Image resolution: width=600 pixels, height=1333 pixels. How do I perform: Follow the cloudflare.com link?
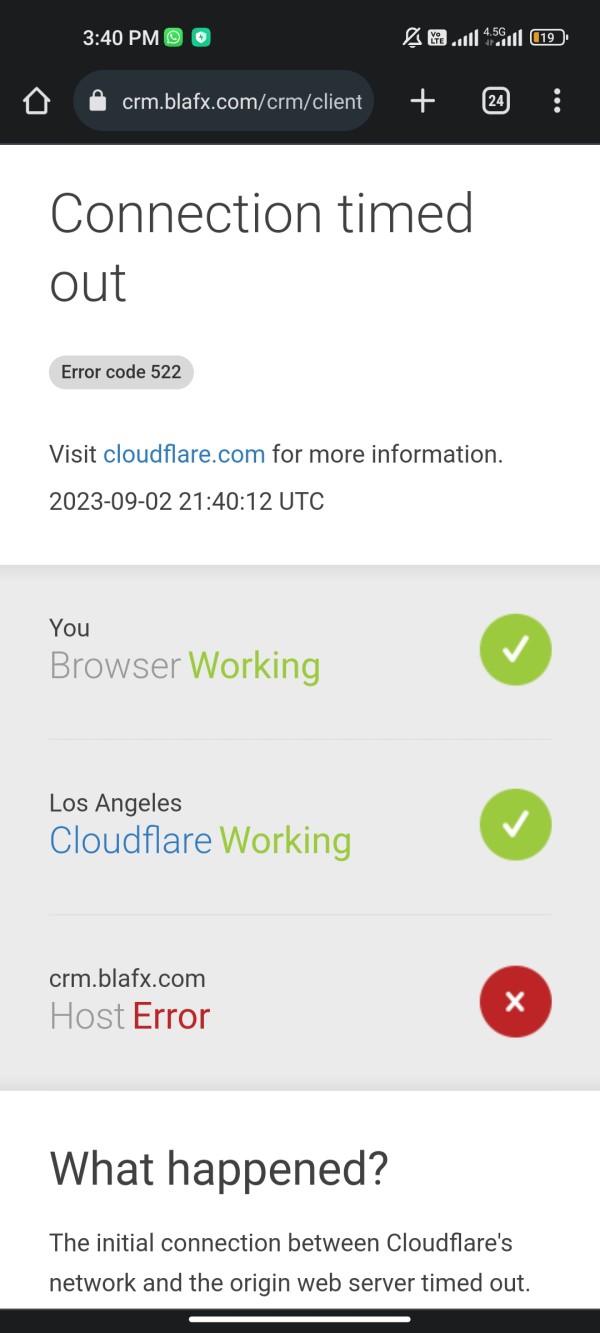pyautogui.click(x=184, y=454)
